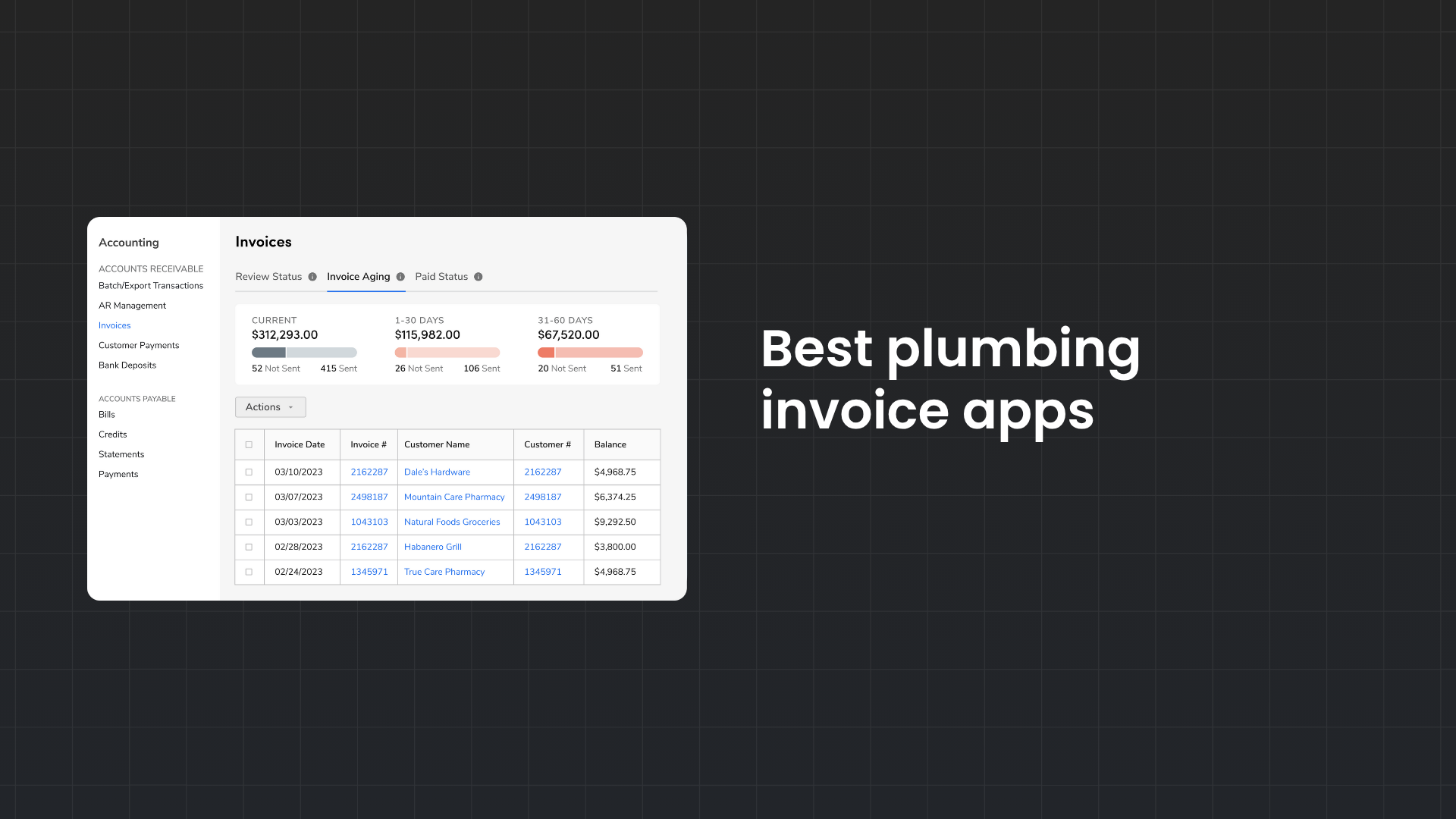Open invoice 2498187
The image size is (1456, 819).
[369, 497]
